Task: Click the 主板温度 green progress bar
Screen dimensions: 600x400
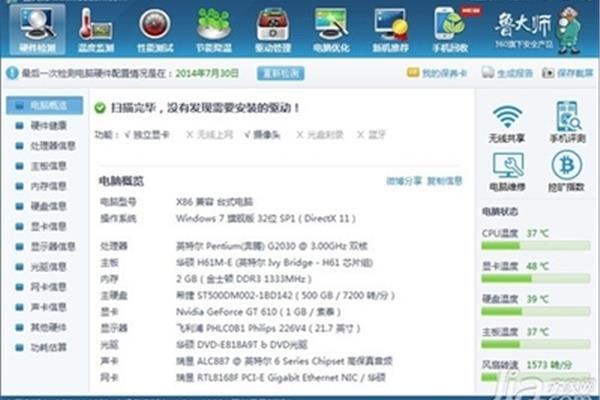Action: (535, 344)
